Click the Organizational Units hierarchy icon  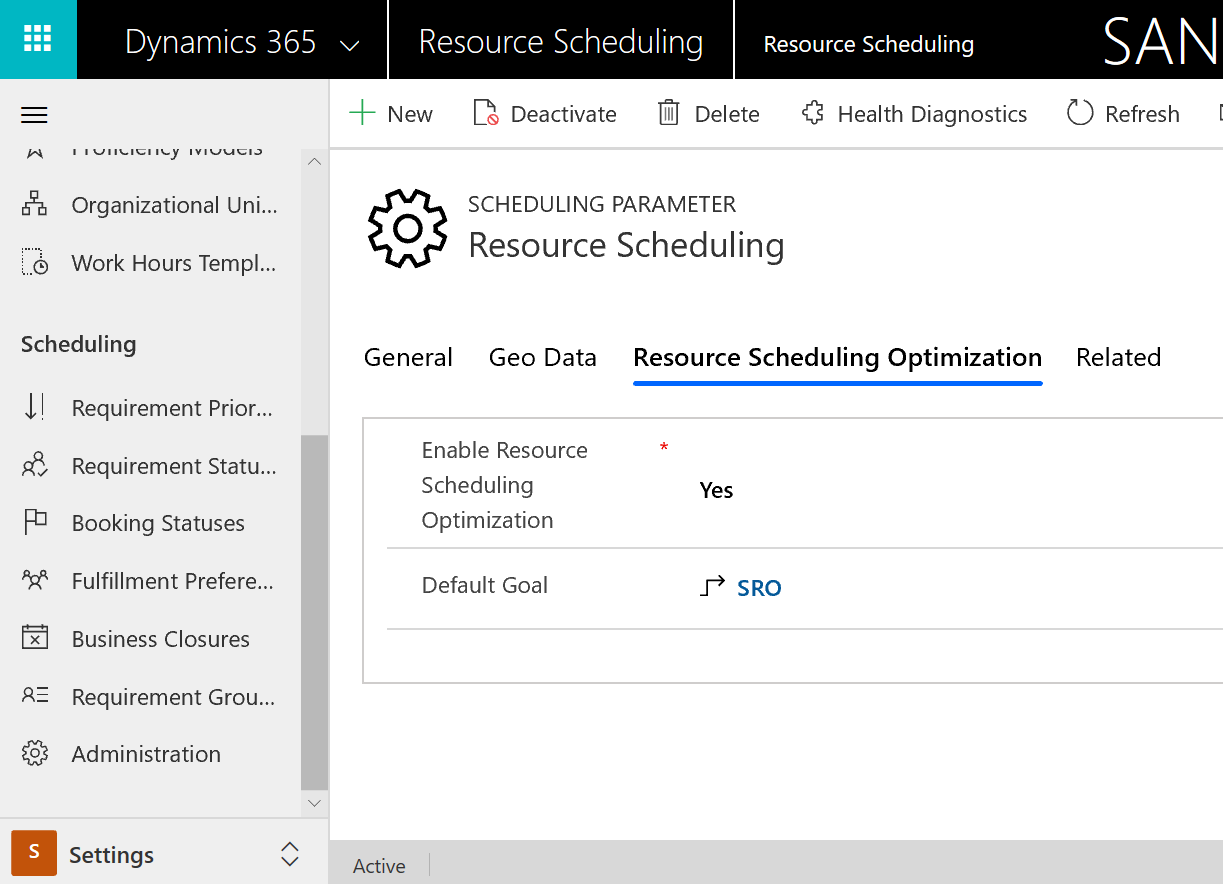tap(35, 205)
